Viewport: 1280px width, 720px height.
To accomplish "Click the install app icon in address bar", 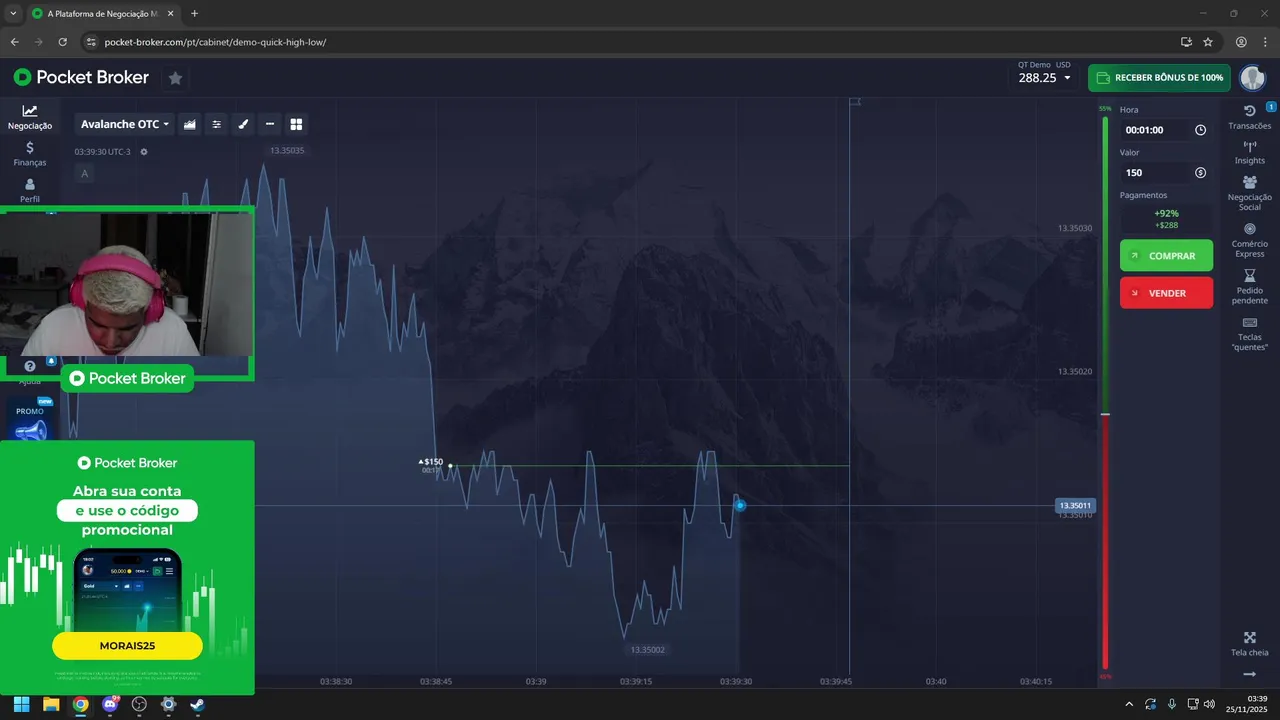I will click(x=1186, y=42).
